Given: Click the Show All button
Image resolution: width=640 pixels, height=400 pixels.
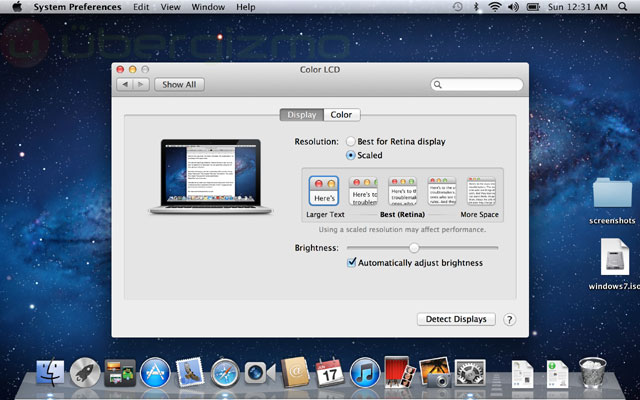Looking at the screenshot, I should pos(179,85).
